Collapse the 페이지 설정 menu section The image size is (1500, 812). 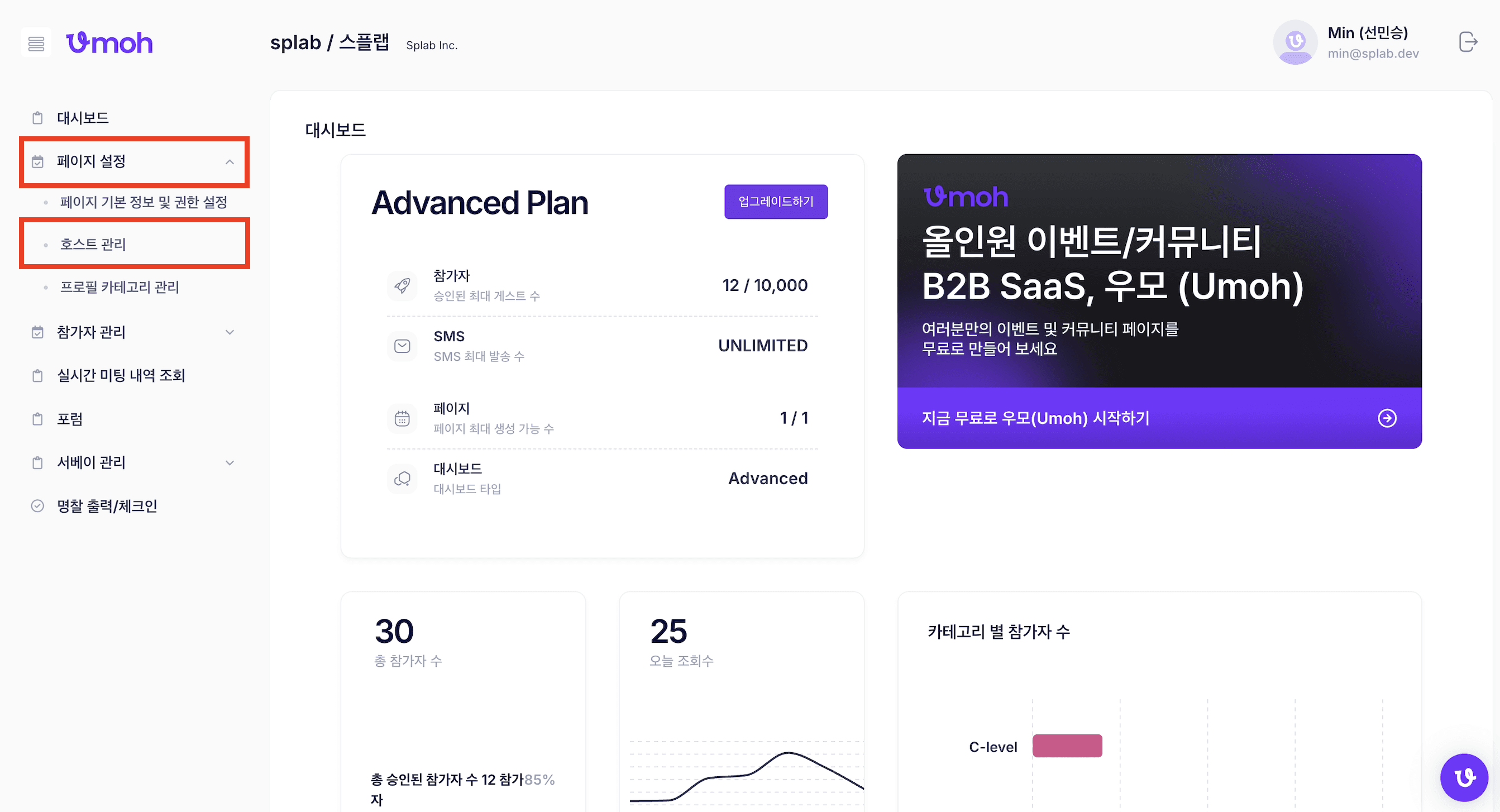pyautogui.click(x=230, y=162)
